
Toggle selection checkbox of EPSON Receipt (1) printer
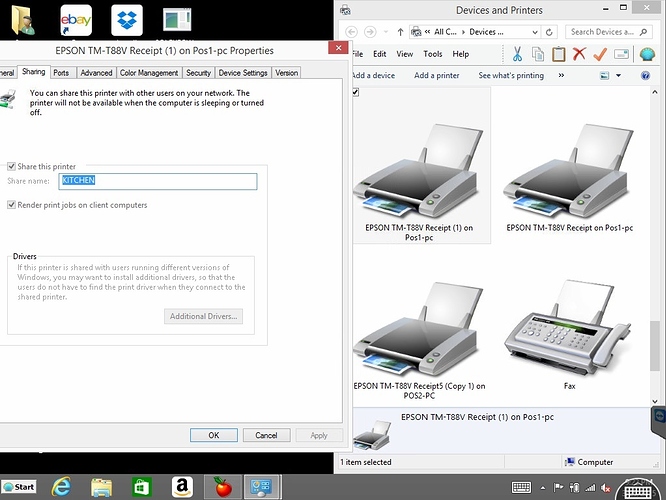(356, 92)
